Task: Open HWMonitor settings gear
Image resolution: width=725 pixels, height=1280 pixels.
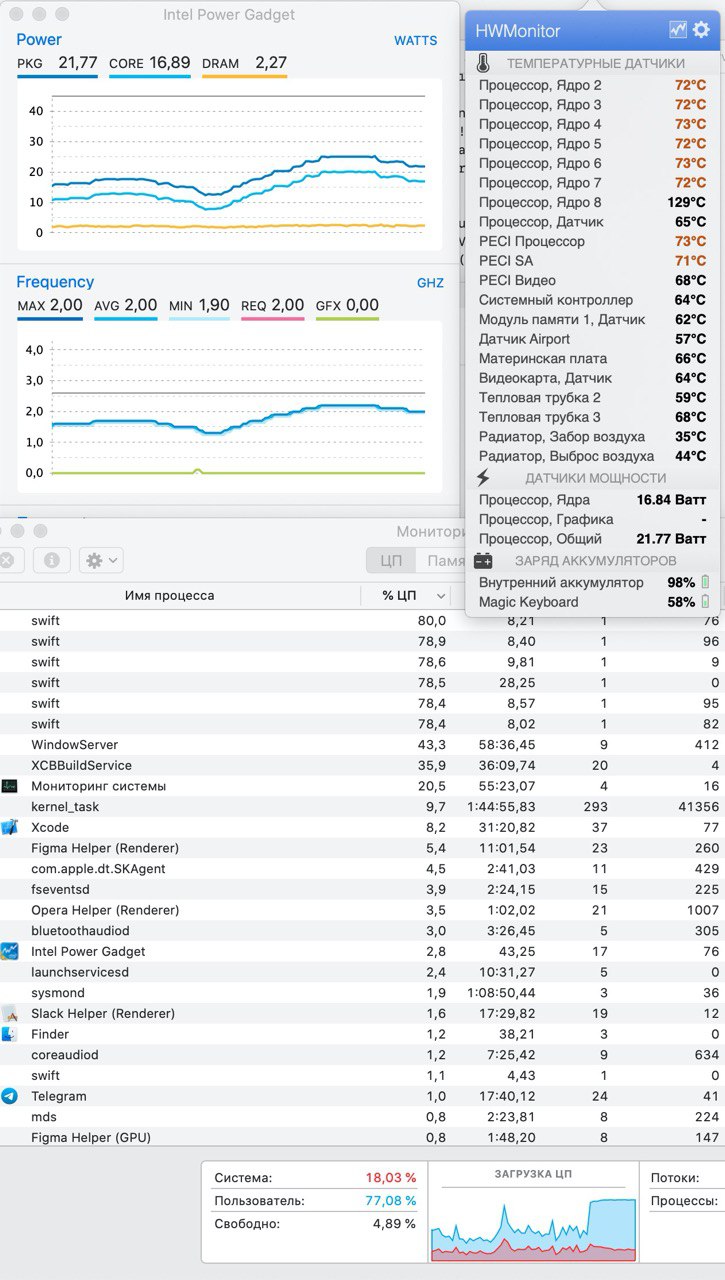Action: coord(701,30)
